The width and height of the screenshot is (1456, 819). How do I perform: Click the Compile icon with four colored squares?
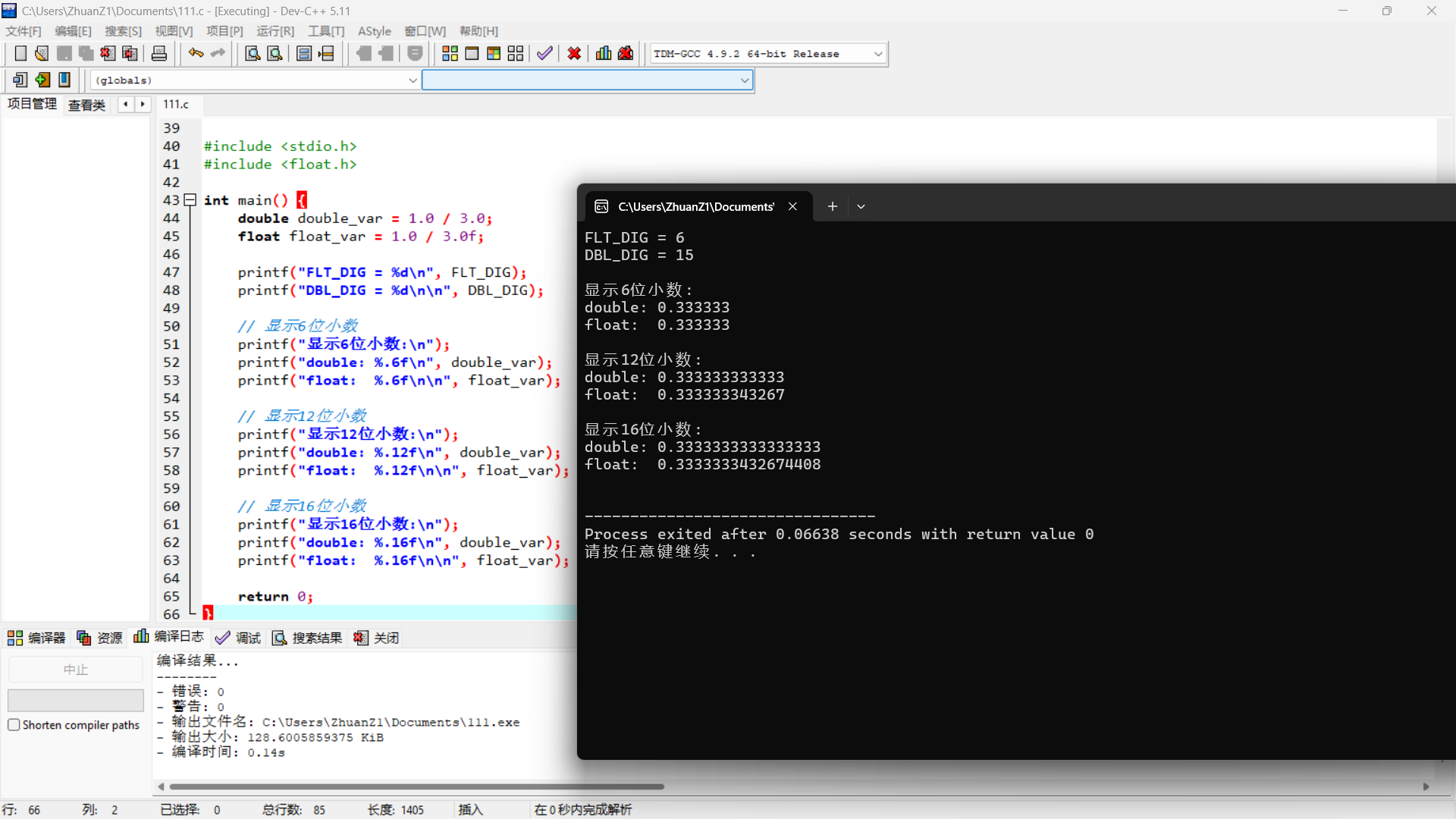[450, 54]
